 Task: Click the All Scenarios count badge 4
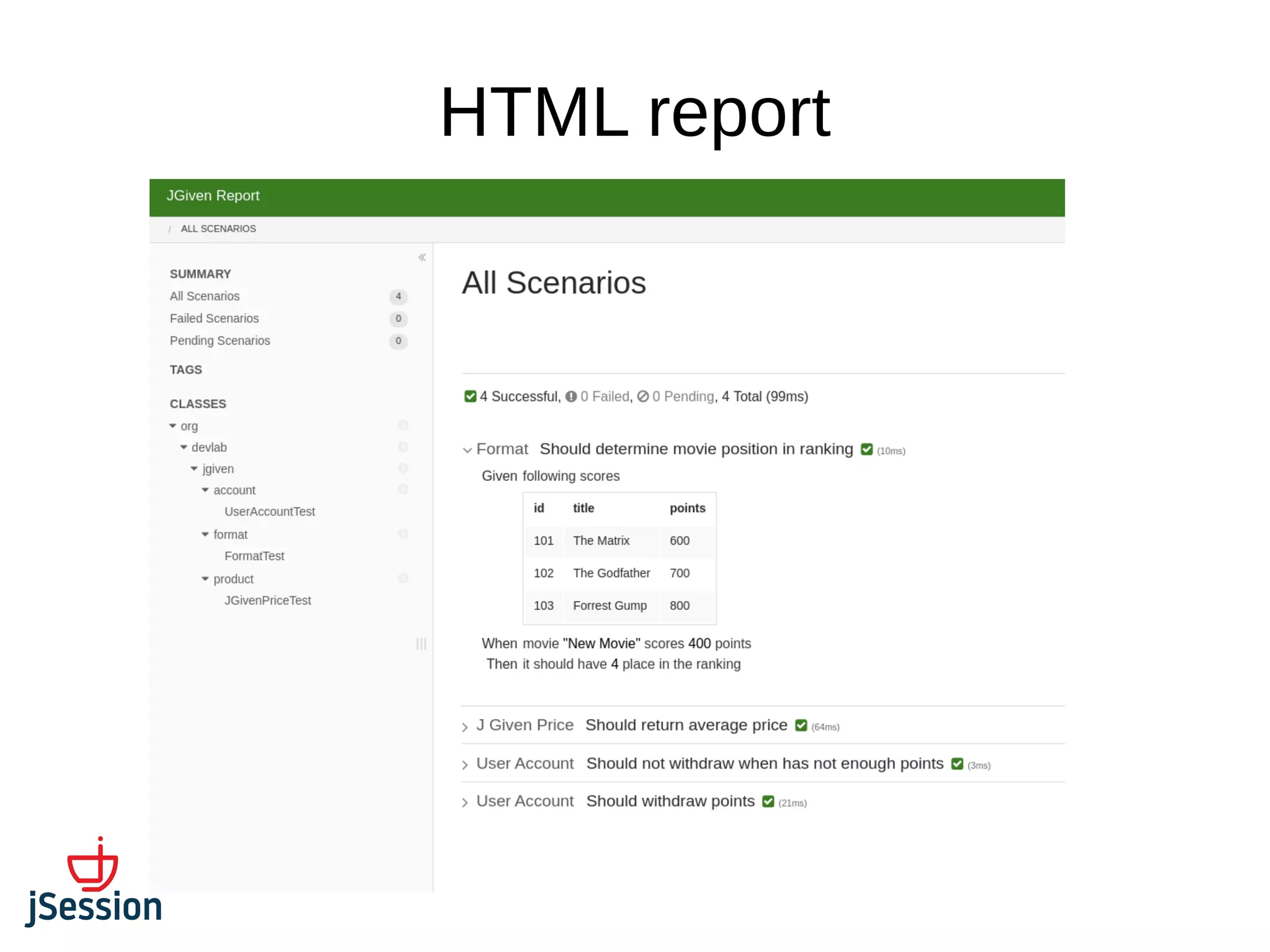tap(398, 296)
